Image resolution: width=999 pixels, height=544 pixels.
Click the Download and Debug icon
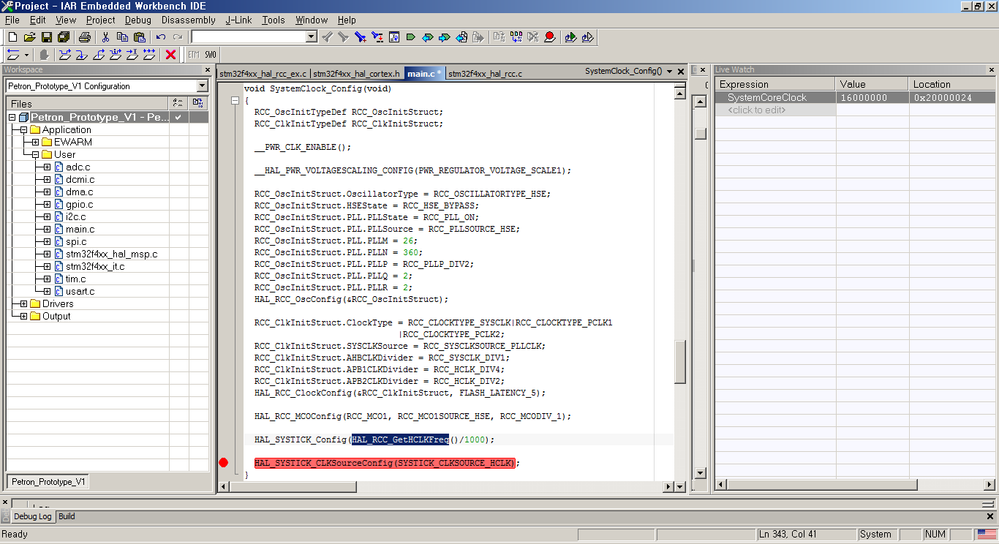pyautogui.click(x=570, y=37)
